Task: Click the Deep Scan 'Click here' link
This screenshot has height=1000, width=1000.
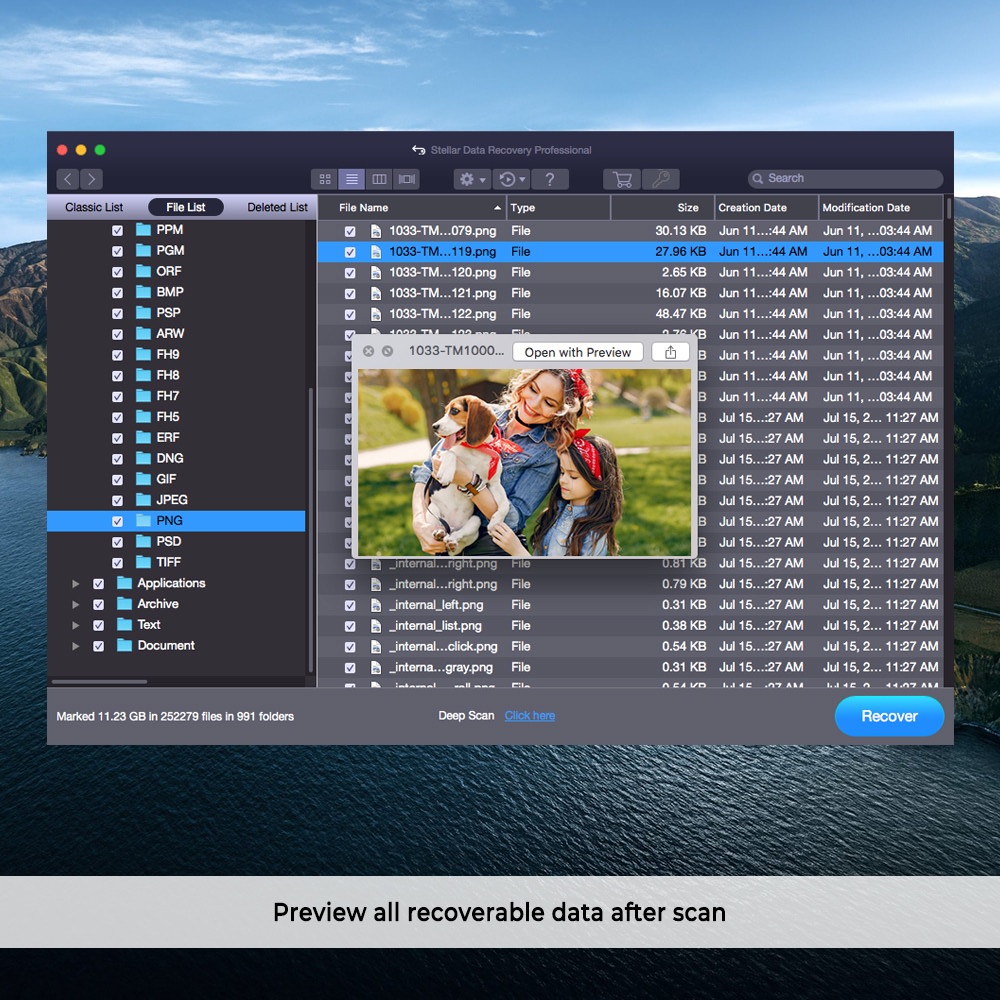Action: [x=529, y=716]
